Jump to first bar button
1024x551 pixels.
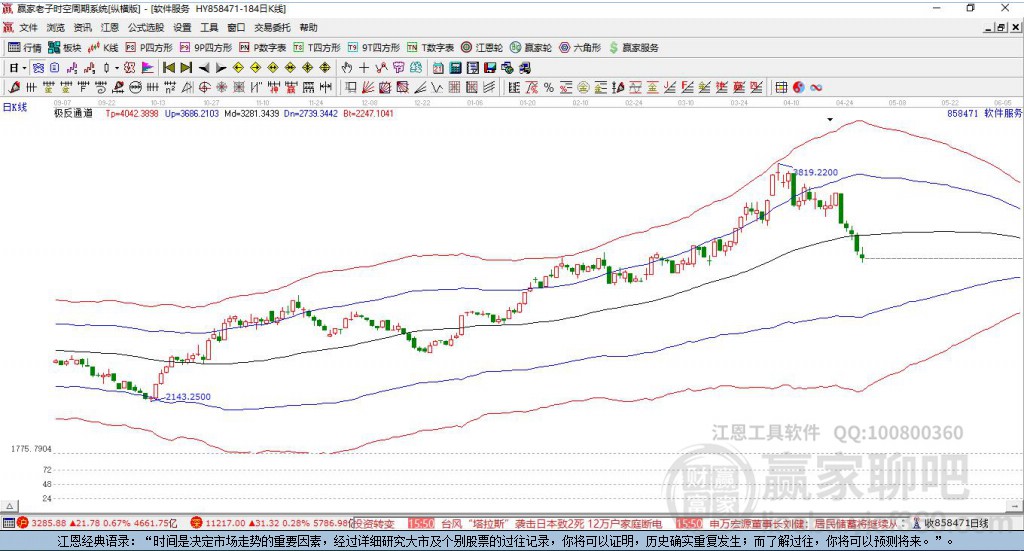pos(168,68)
